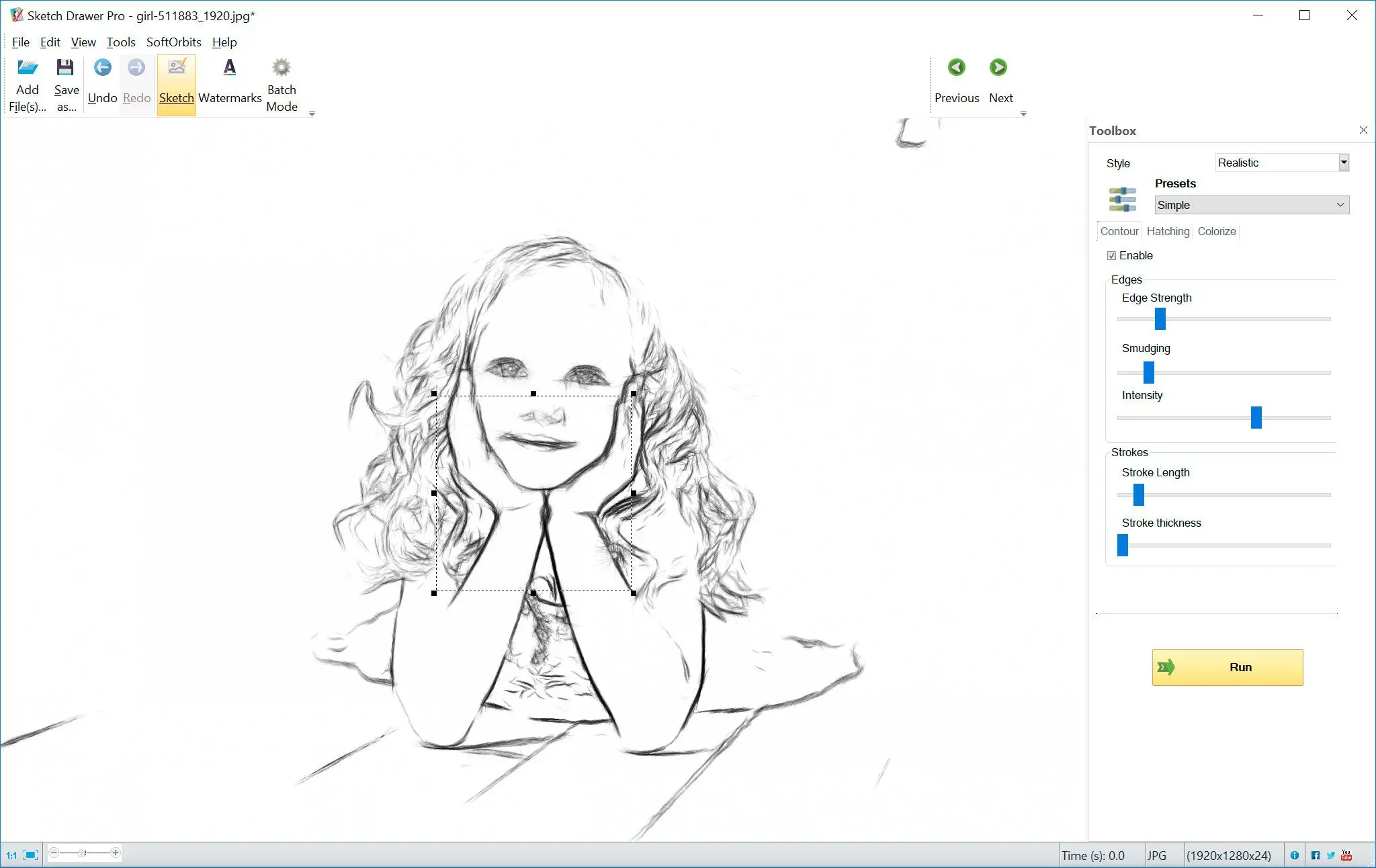This screenshot has width=1376, height=868.
Task: Toggle the Enable contour checkbox
Action: [1111, 255]
